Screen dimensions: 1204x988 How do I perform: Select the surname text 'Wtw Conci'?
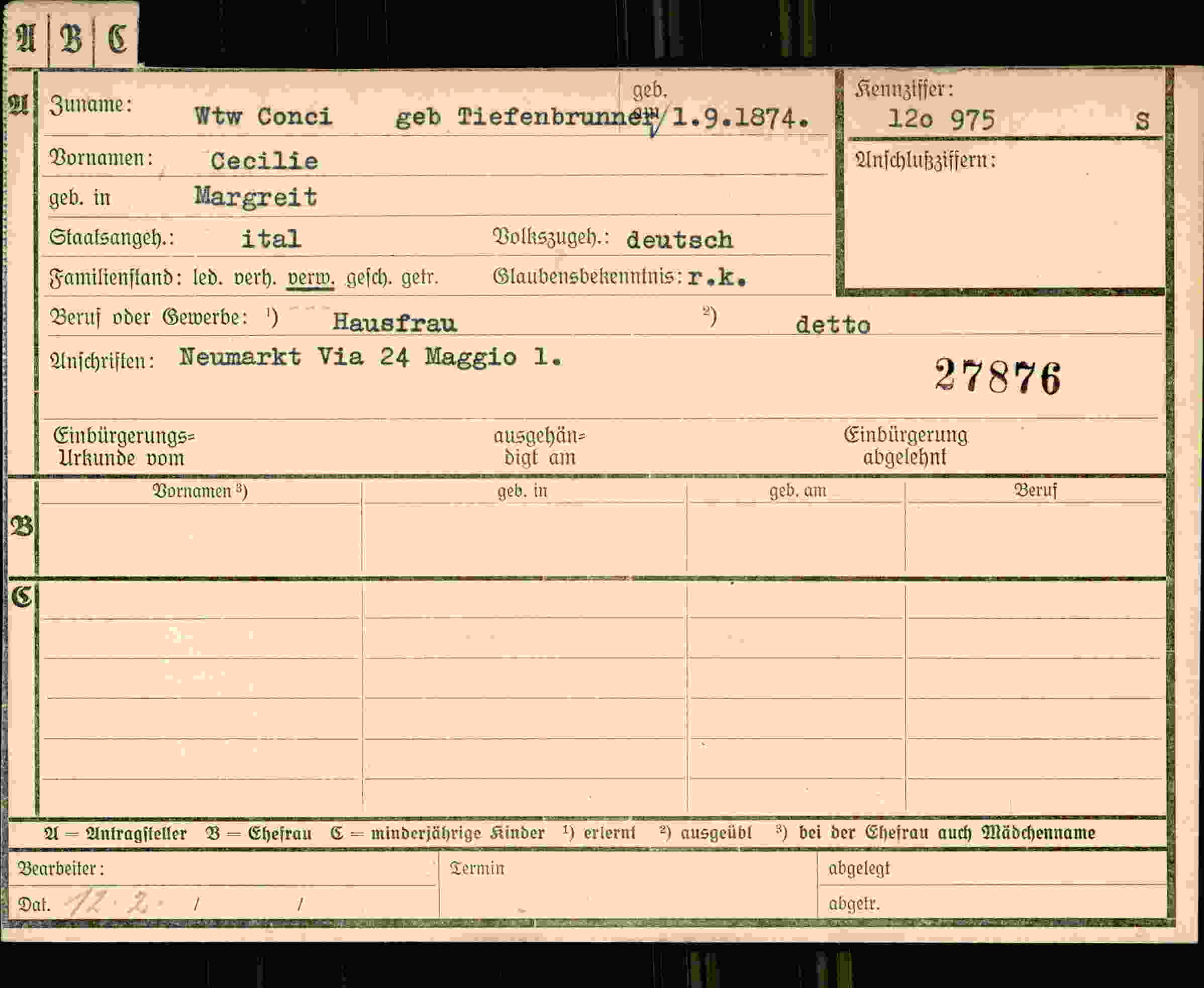pos(263,117)
